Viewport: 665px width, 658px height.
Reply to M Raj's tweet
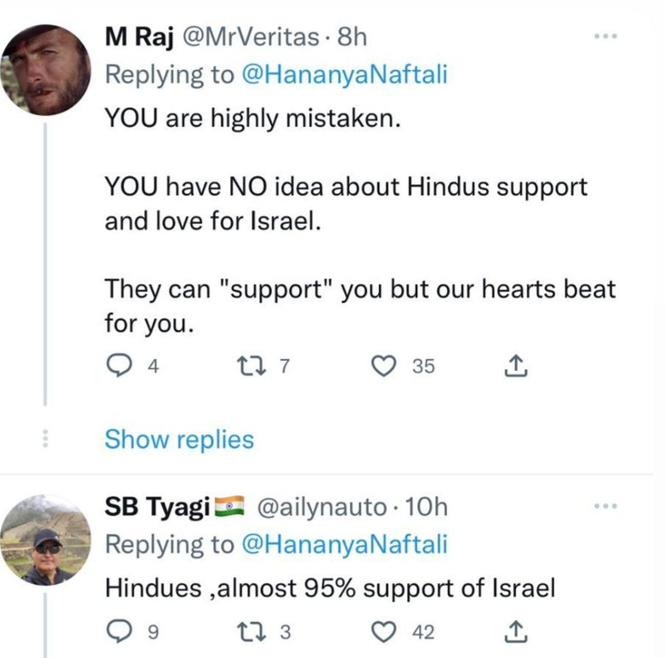point(119,367)
